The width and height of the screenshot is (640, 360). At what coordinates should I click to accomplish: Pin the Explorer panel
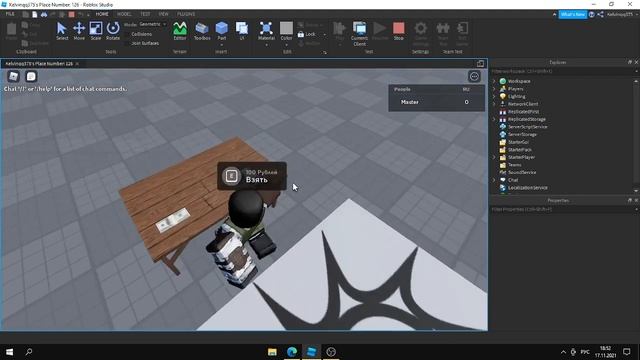coord(630,62)
